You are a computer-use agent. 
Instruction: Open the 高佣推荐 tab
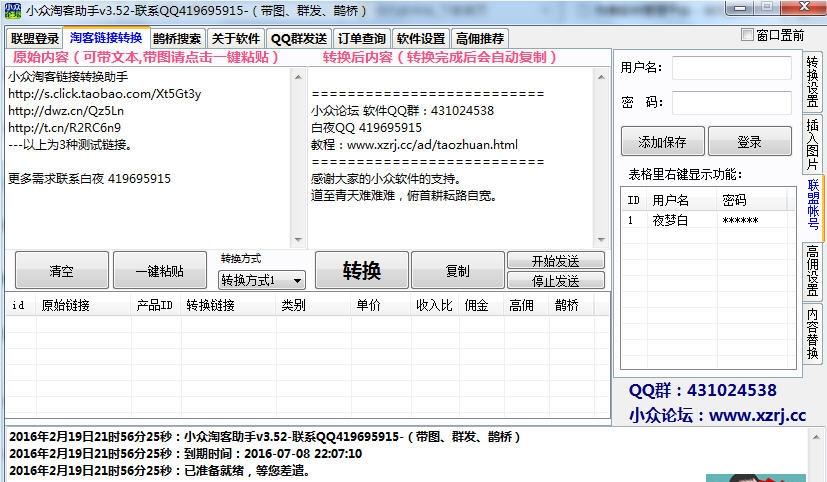480,38
